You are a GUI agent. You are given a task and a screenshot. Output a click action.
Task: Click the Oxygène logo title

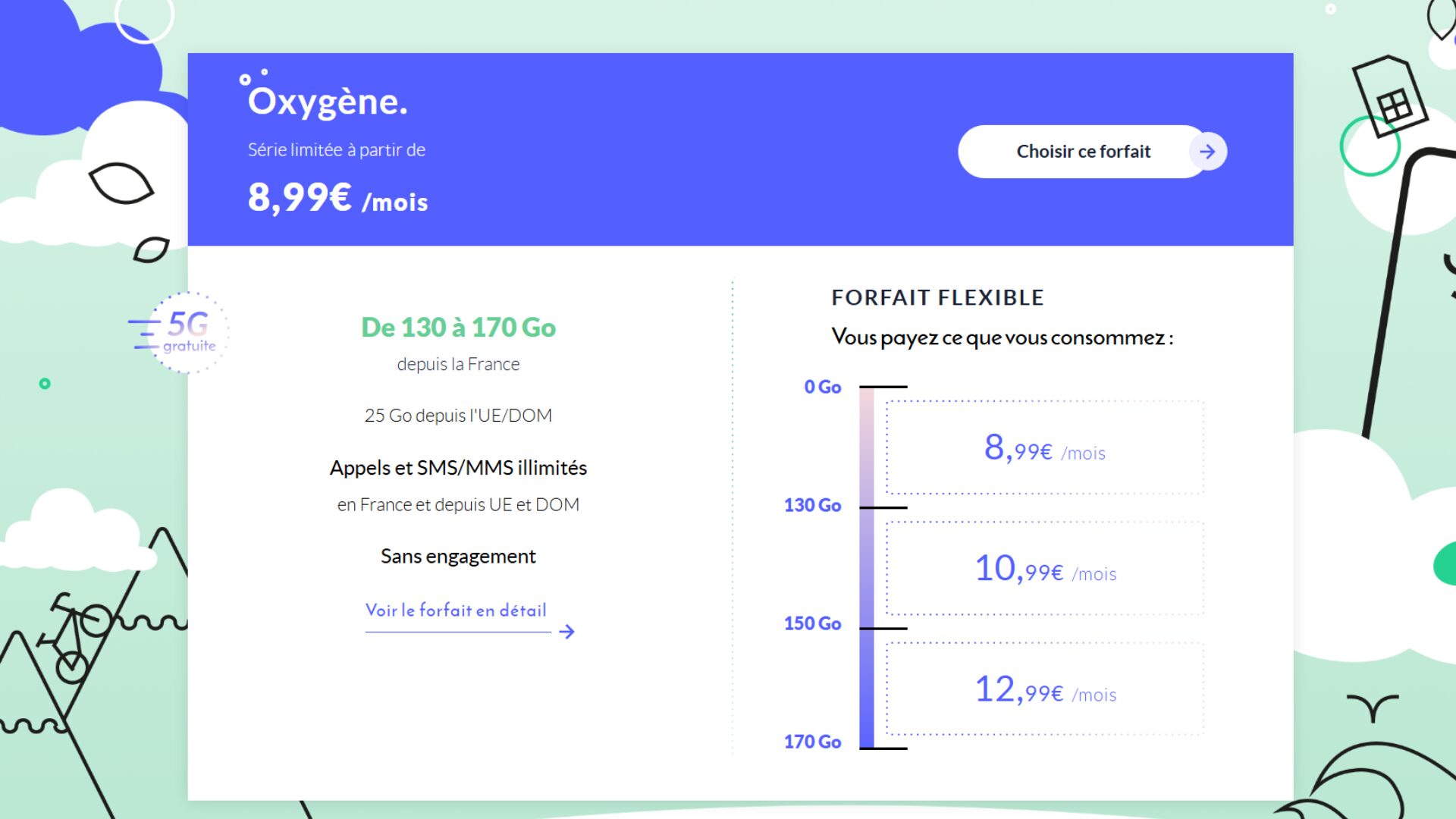(326, 100)
